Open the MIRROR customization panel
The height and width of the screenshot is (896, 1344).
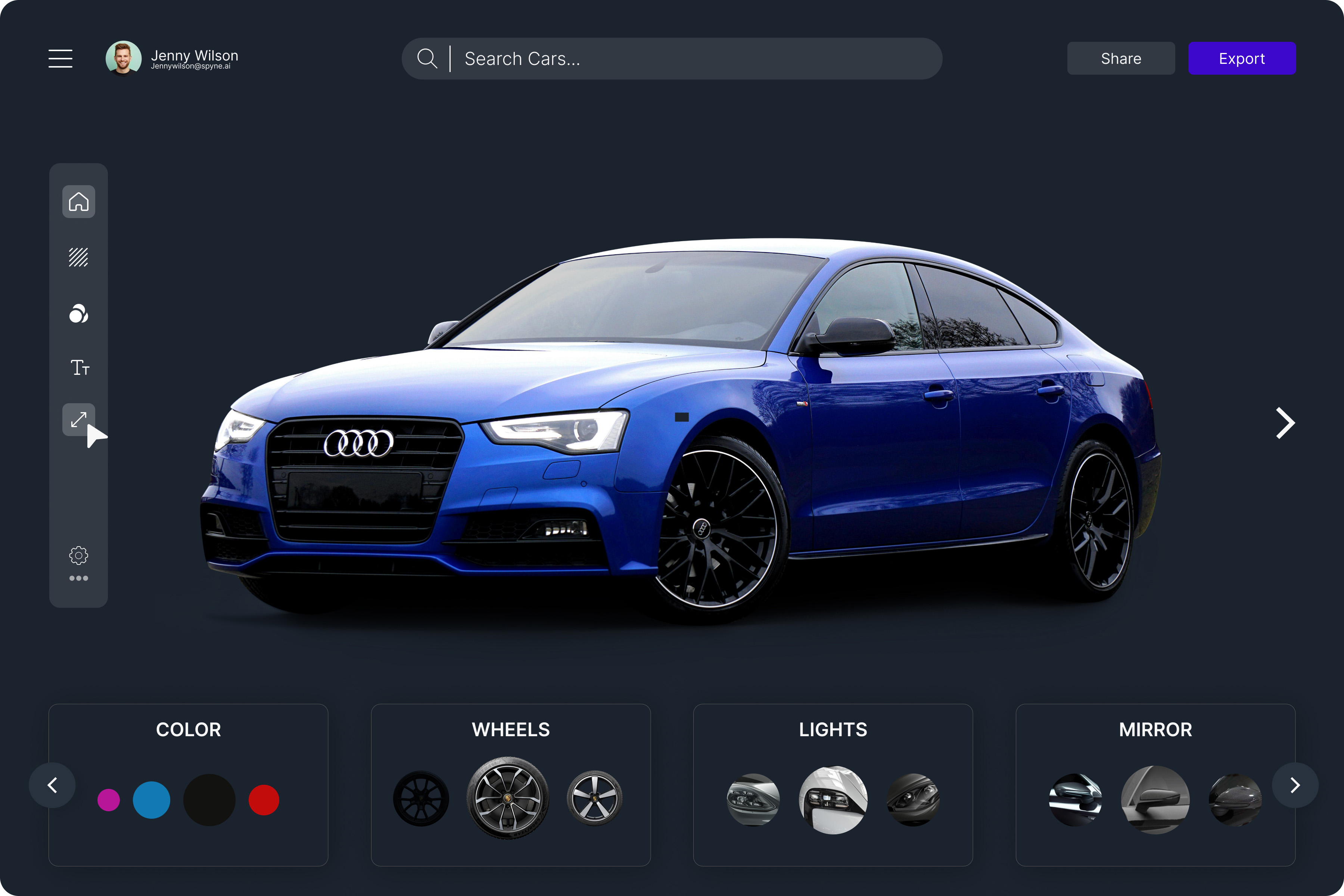click(x=1155, y=729)
